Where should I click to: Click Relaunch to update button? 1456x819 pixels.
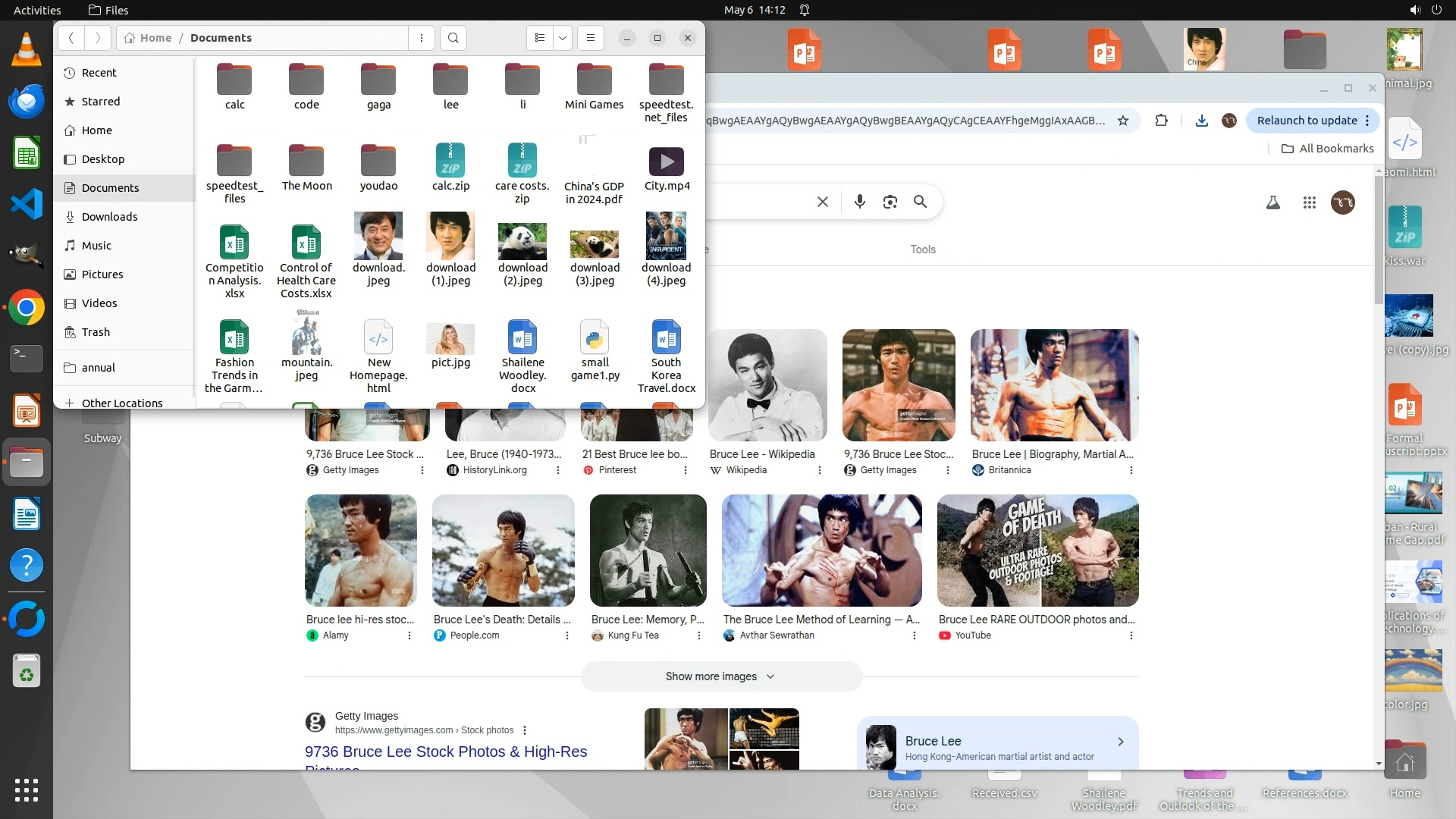pyautogui.click(x=1307, y=121)
